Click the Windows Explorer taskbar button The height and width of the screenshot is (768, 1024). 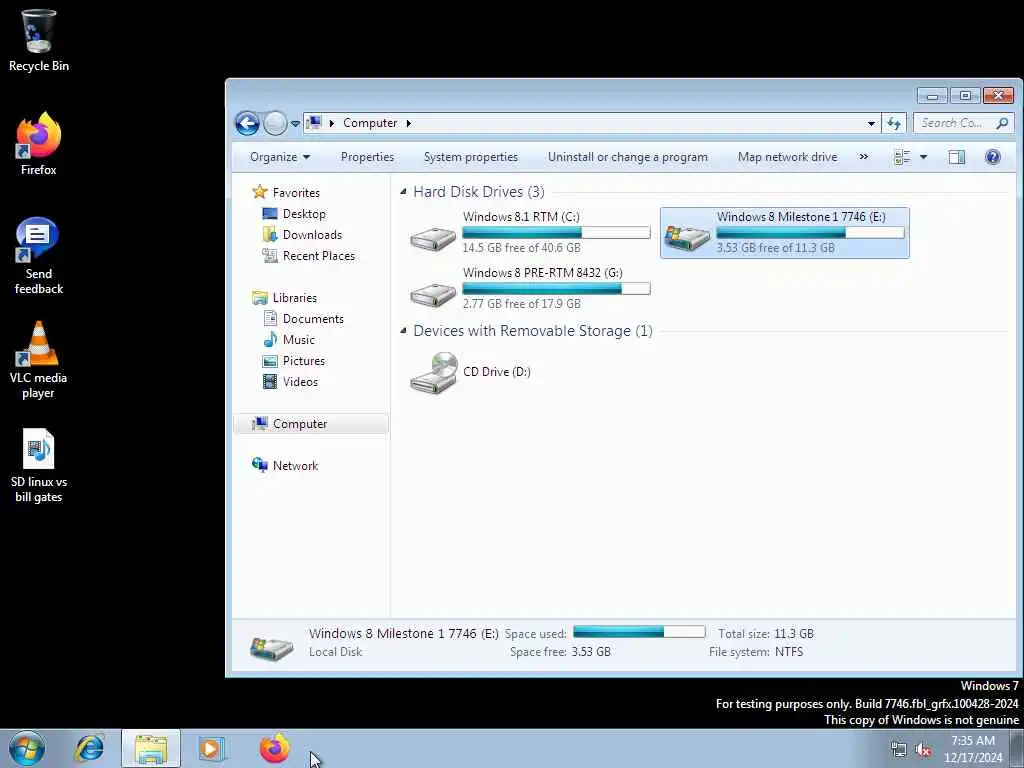click(x=151, y=748)
